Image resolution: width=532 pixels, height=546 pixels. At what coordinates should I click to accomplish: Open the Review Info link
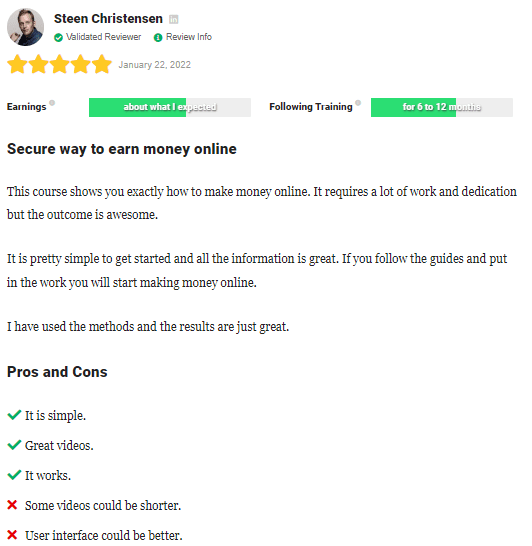pos(189,37)
